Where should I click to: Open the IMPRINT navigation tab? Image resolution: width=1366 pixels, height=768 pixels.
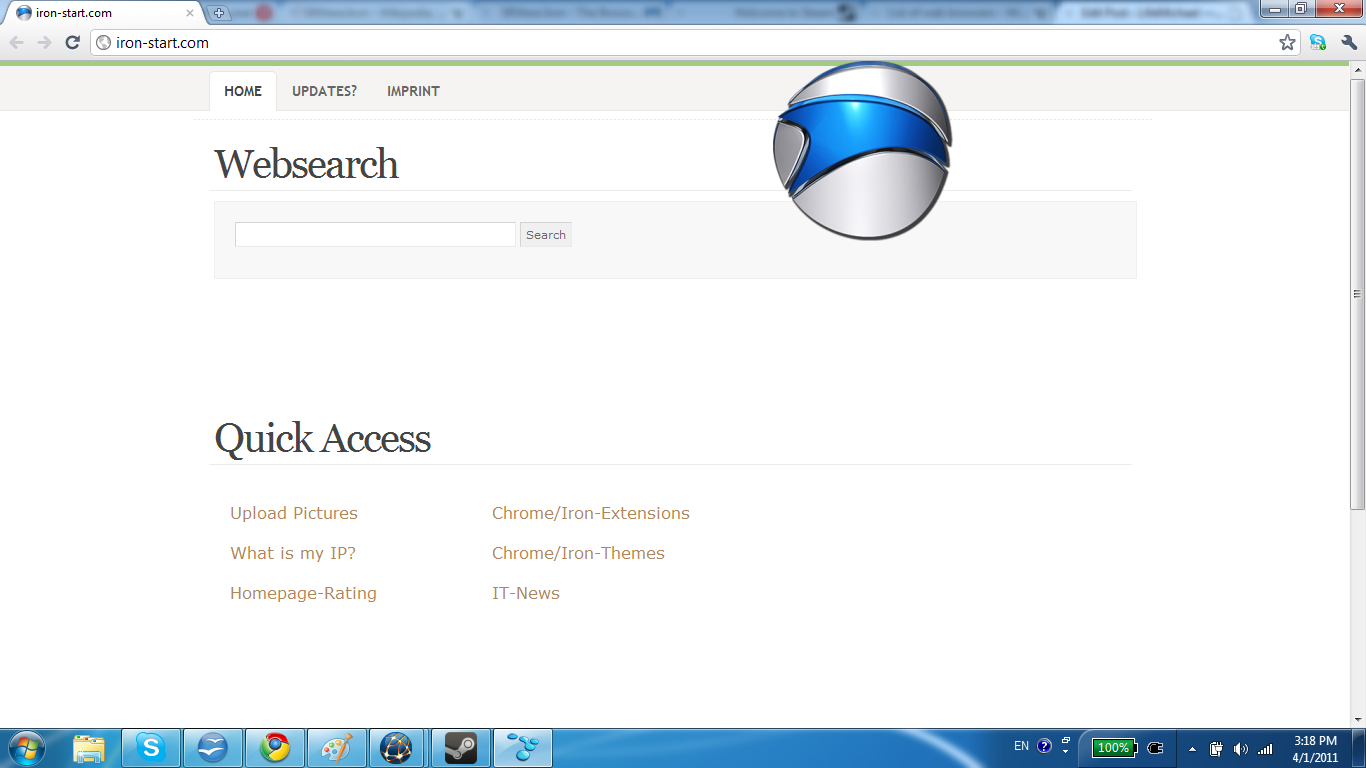coord(413,91)
